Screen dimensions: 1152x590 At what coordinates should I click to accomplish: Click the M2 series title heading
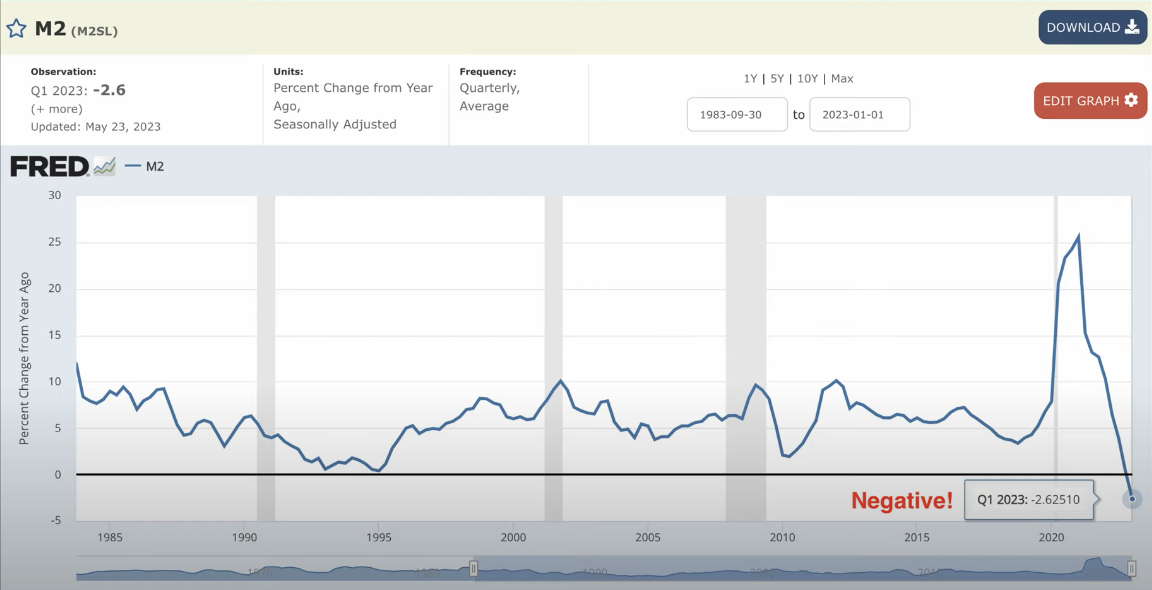click(x=50, y=28)
